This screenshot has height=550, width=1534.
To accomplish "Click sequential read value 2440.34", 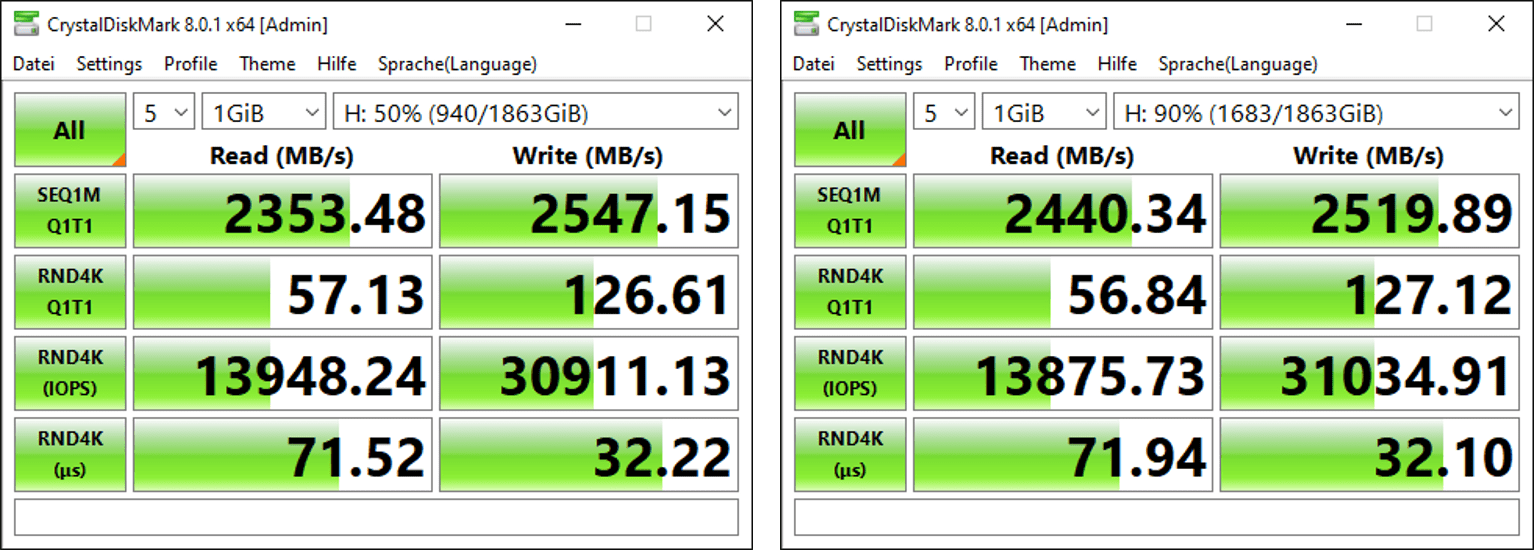I will [1063, 211].
